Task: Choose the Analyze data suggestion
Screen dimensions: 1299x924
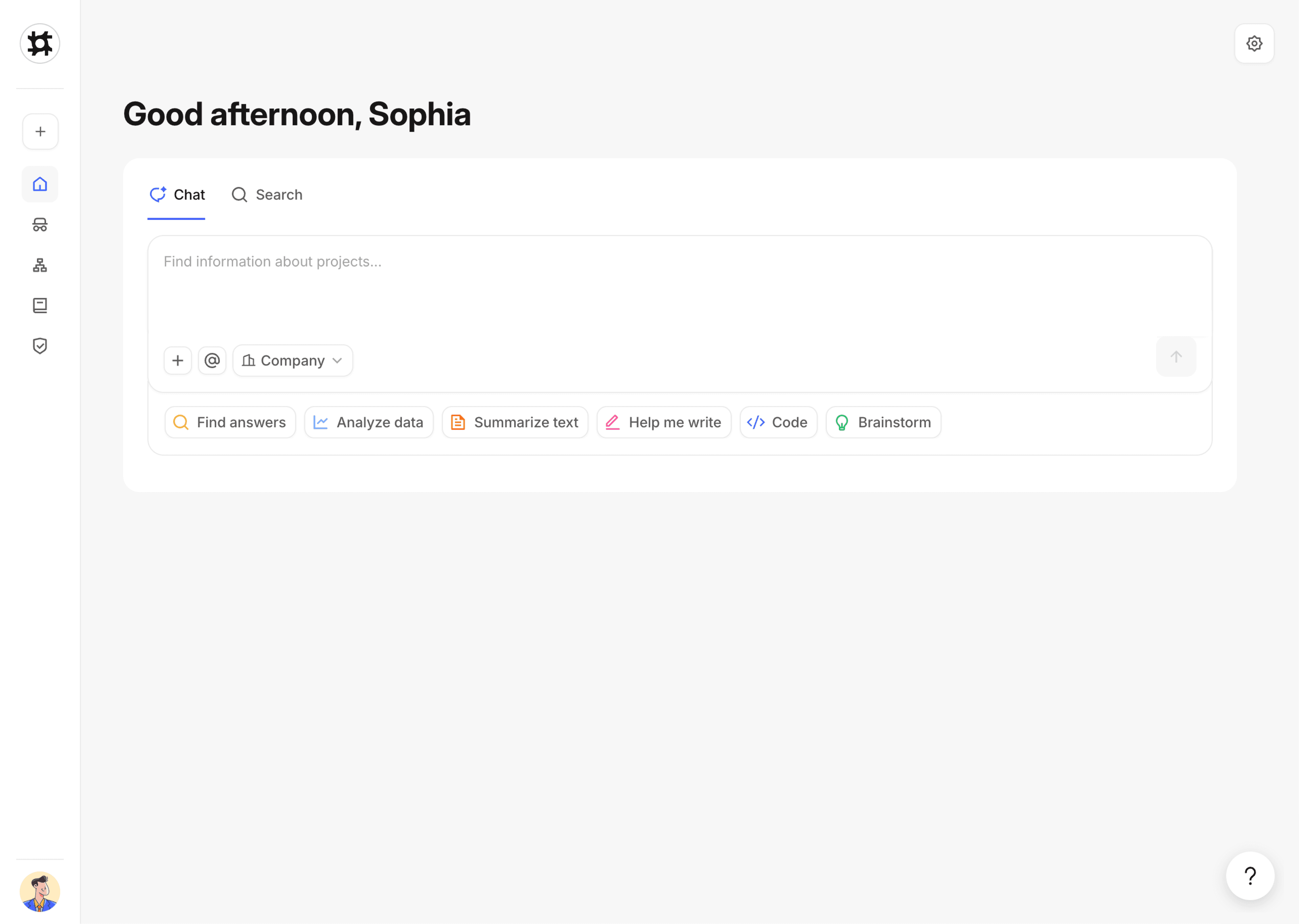Action: pos(368,422)
